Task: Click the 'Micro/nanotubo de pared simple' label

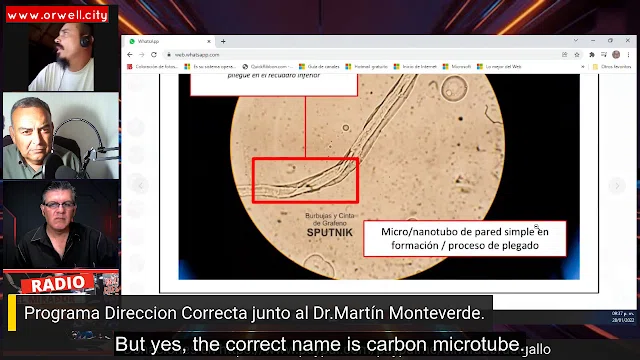Action: click(464, 238)
